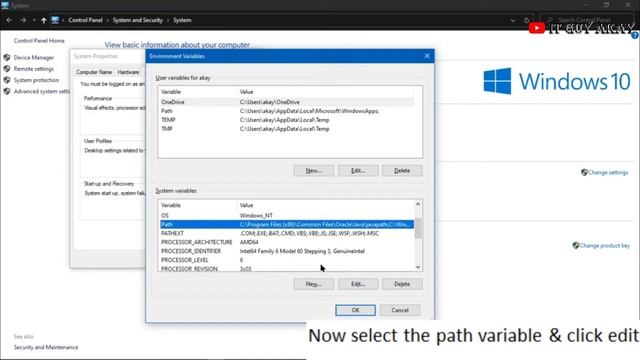The image size is (640, 360).
Task: Click OK in Environment Variables dialog
Action: pyautogui.click(x=356, y=310)
